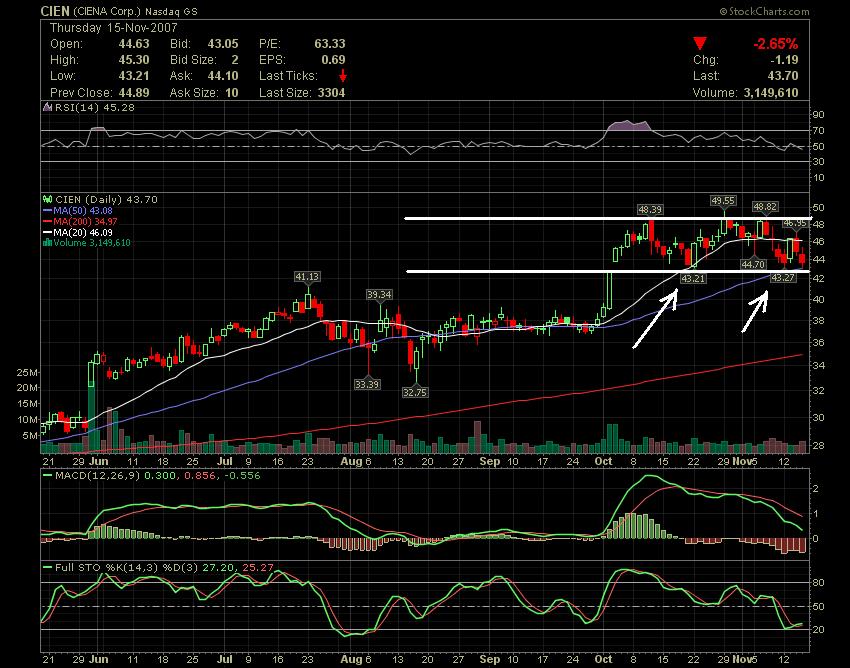This screenshot has width=850, height=668.
Task: Click the blue MA(50) legend line swatch
Action: click(x=48, y=210)
